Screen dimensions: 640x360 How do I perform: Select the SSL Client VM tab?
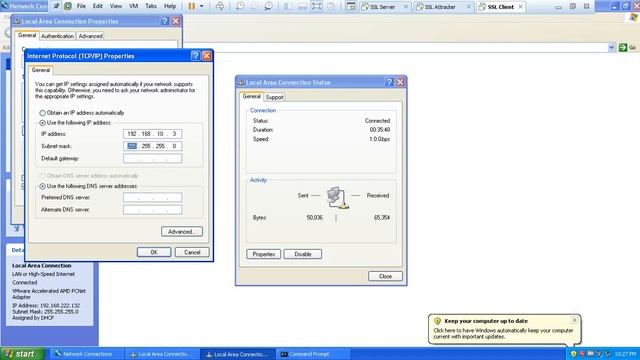pos(500,7)
